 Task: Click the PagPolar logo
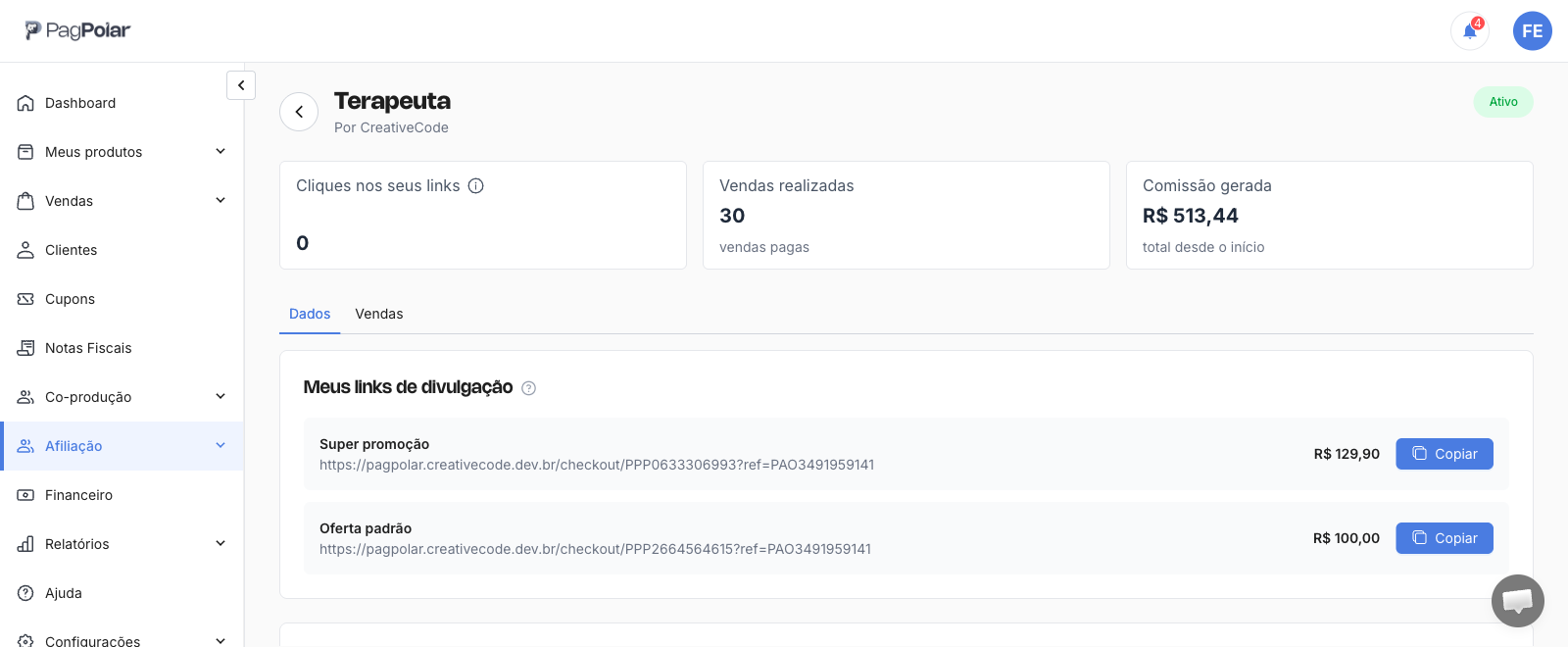tap(77, 30)
